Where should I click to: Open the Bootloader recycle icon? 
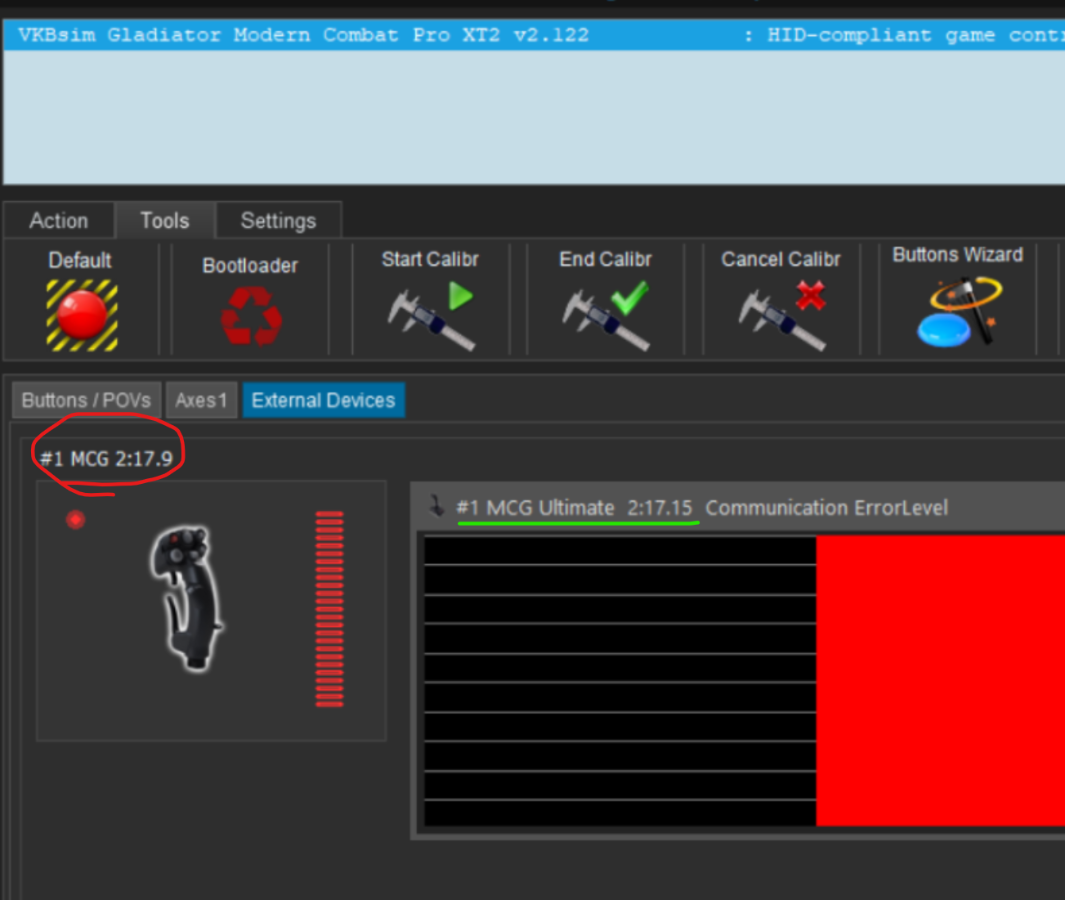250,316
